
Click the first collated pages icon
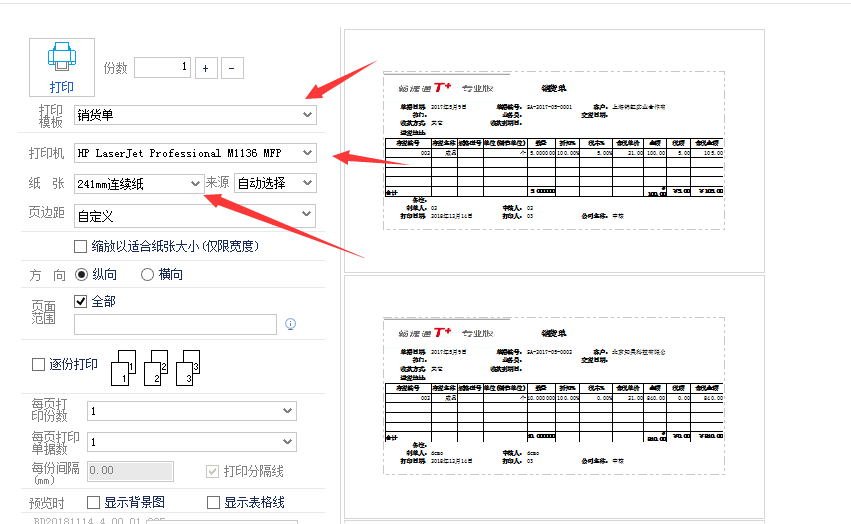pos(122,367)
